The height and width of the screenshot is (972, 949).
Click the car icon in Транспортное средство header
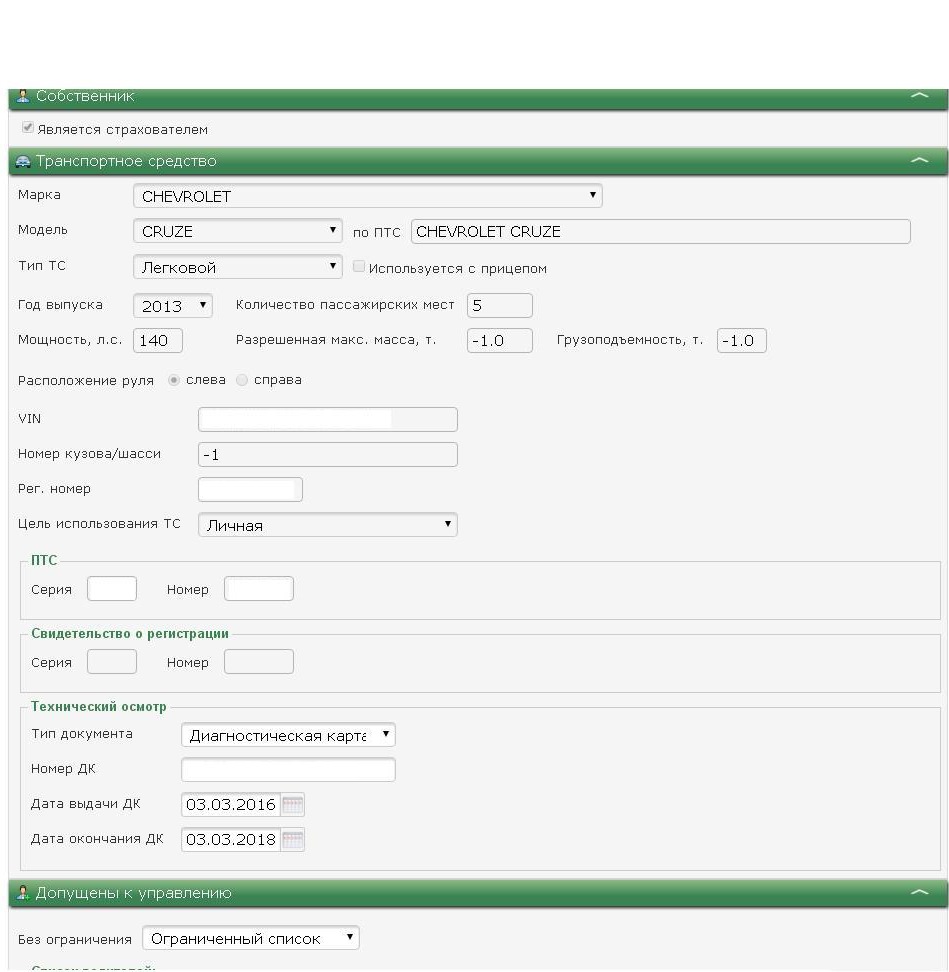23,161
